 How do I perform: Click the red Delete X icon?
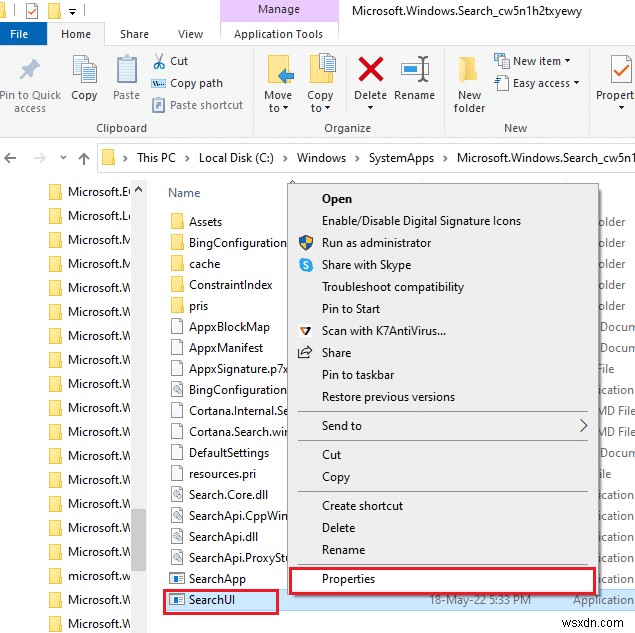click(370, 69)
